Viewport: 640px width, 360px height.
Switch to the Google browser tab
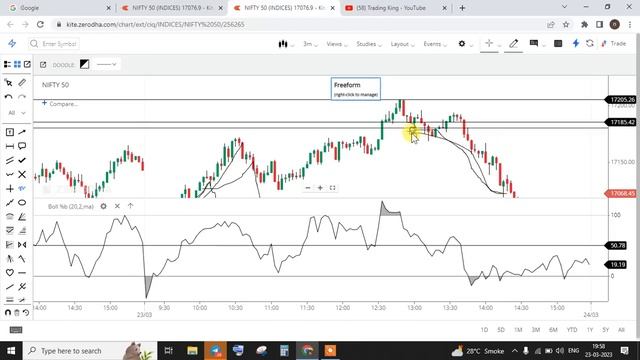pos(59,8)
